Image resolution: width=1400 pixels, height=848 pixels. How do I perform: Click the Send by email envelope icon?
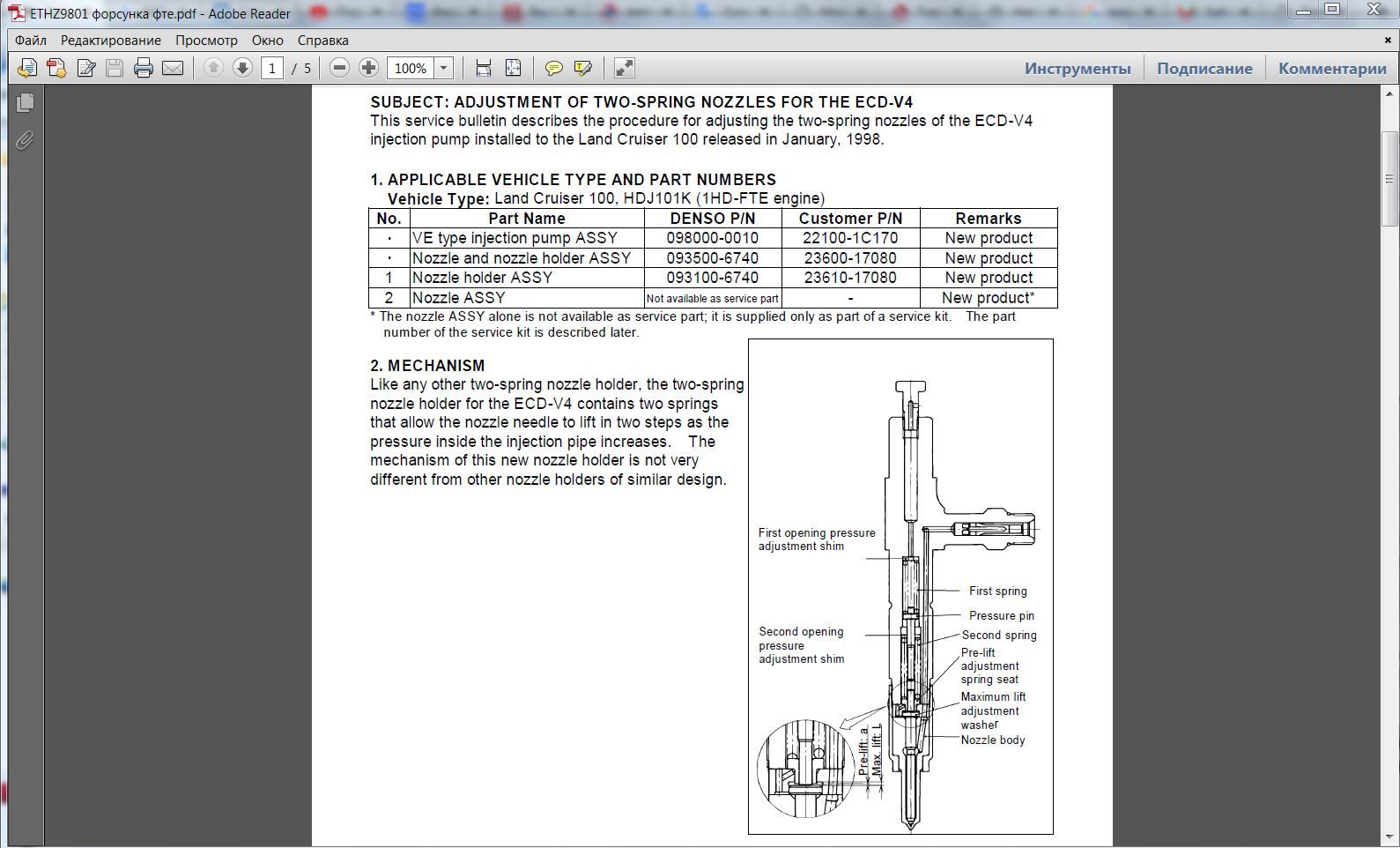[x=173, y=68]
